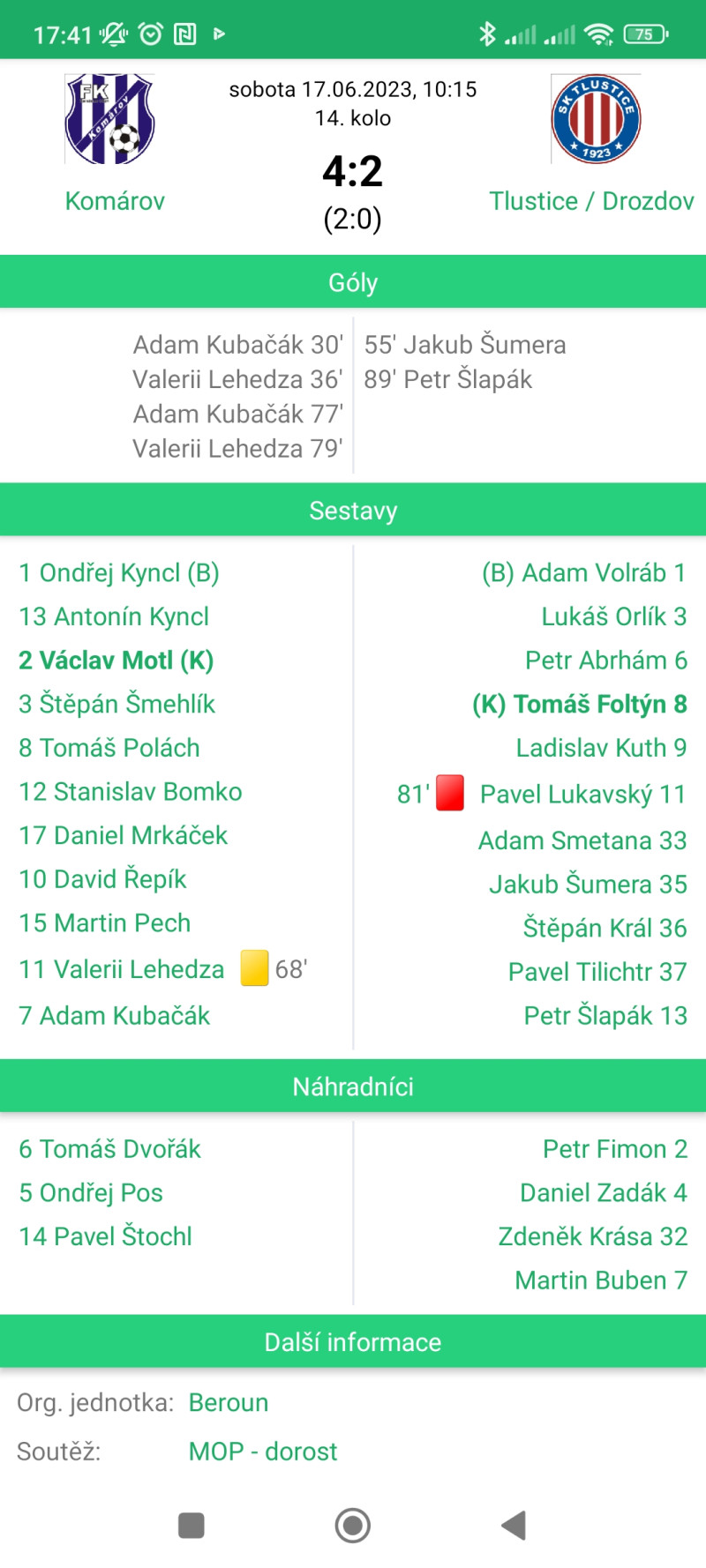
Task: Select captain Václav Motl in lineup
Action: click(116, 661)
